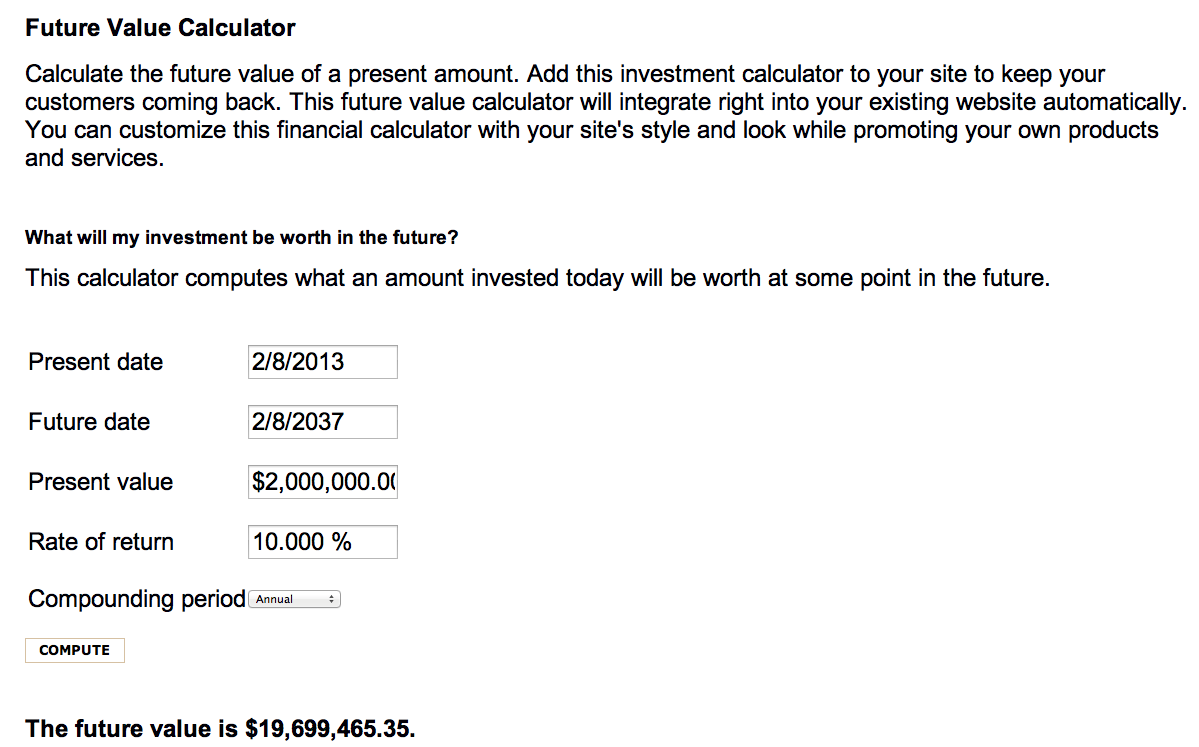
Task: Click the up-down arrows on the Annual selector
Action: [x=332, y=599]
